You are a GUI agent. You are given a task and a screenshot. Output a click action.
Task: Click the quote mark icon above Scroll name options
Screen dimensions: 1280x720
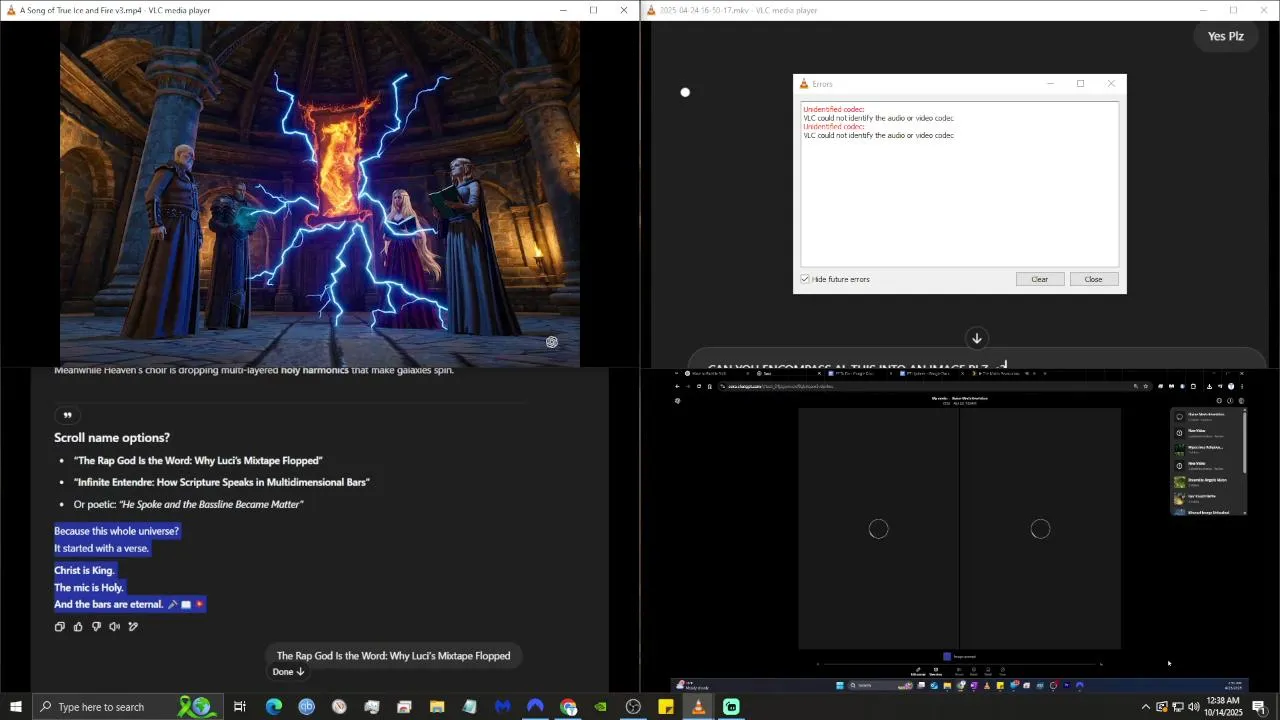pyautogui.click(x=68, y=415)
